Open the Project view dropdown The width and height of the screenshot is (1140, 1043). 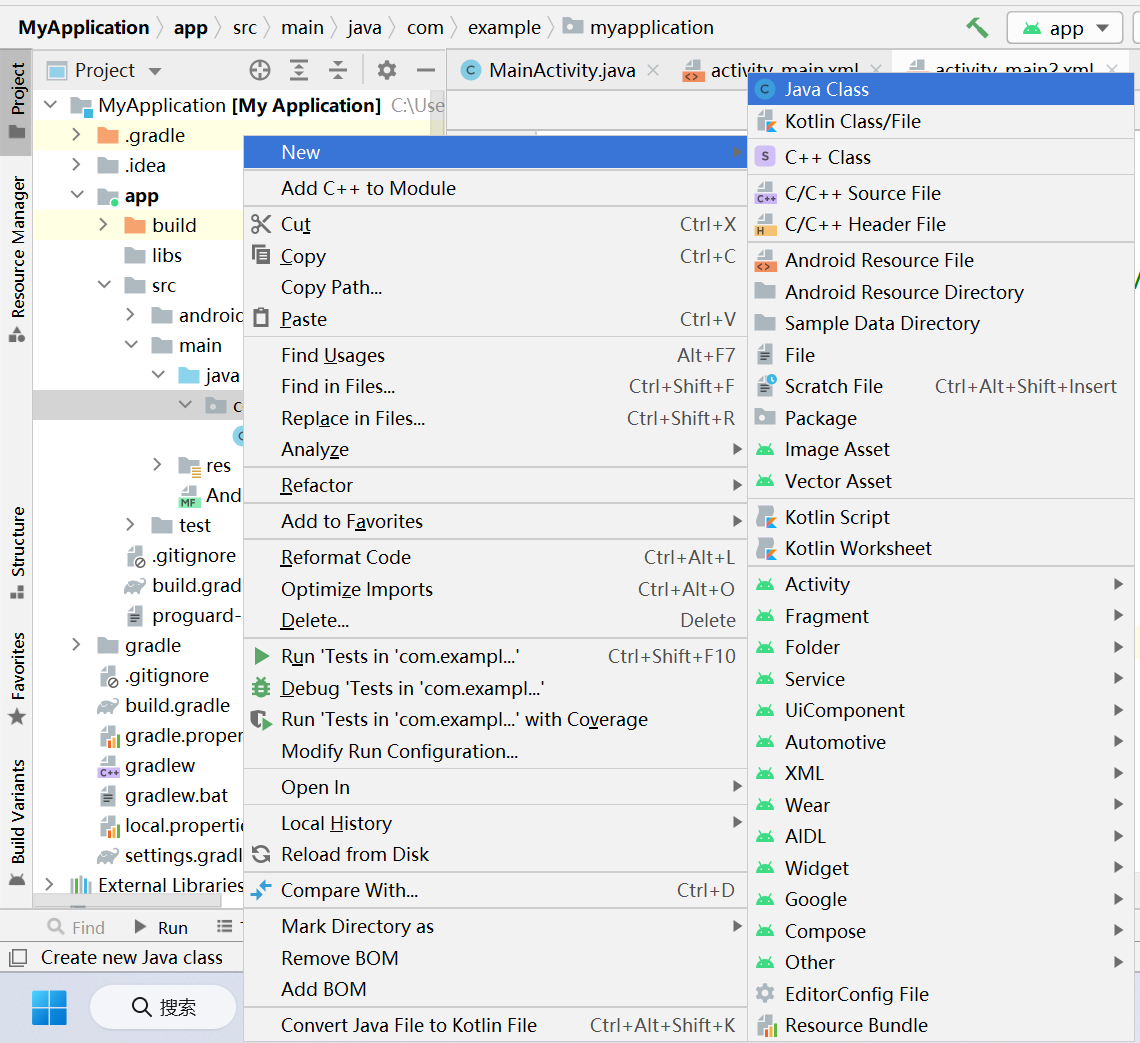coord(104,71)
